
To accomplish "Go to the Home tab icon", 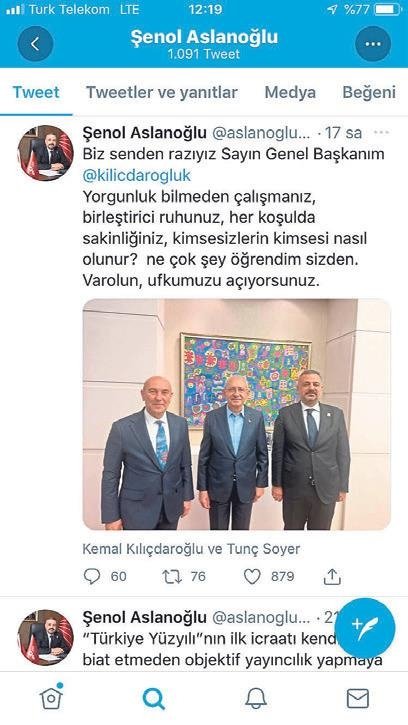I will coord(51,697).
